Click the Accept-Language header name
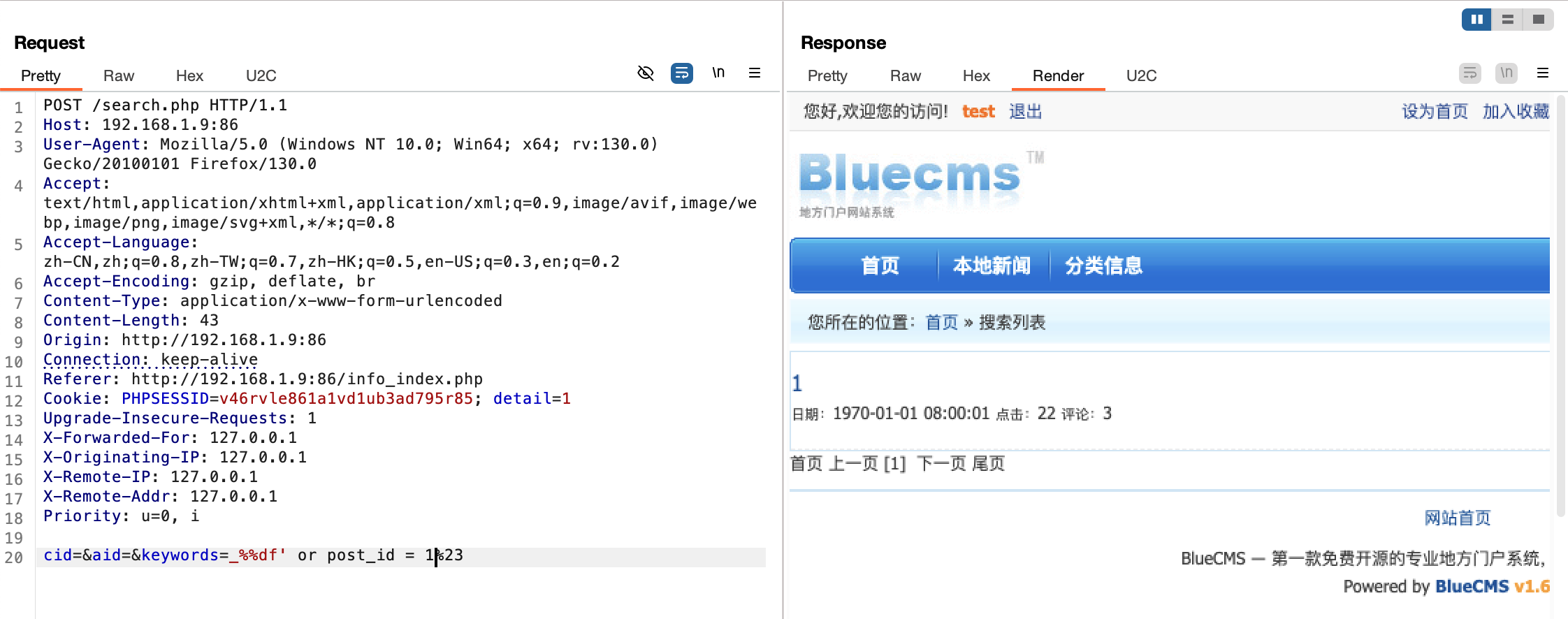The image size is (1568, 619). pyautogui.click(x=116, y=242)
